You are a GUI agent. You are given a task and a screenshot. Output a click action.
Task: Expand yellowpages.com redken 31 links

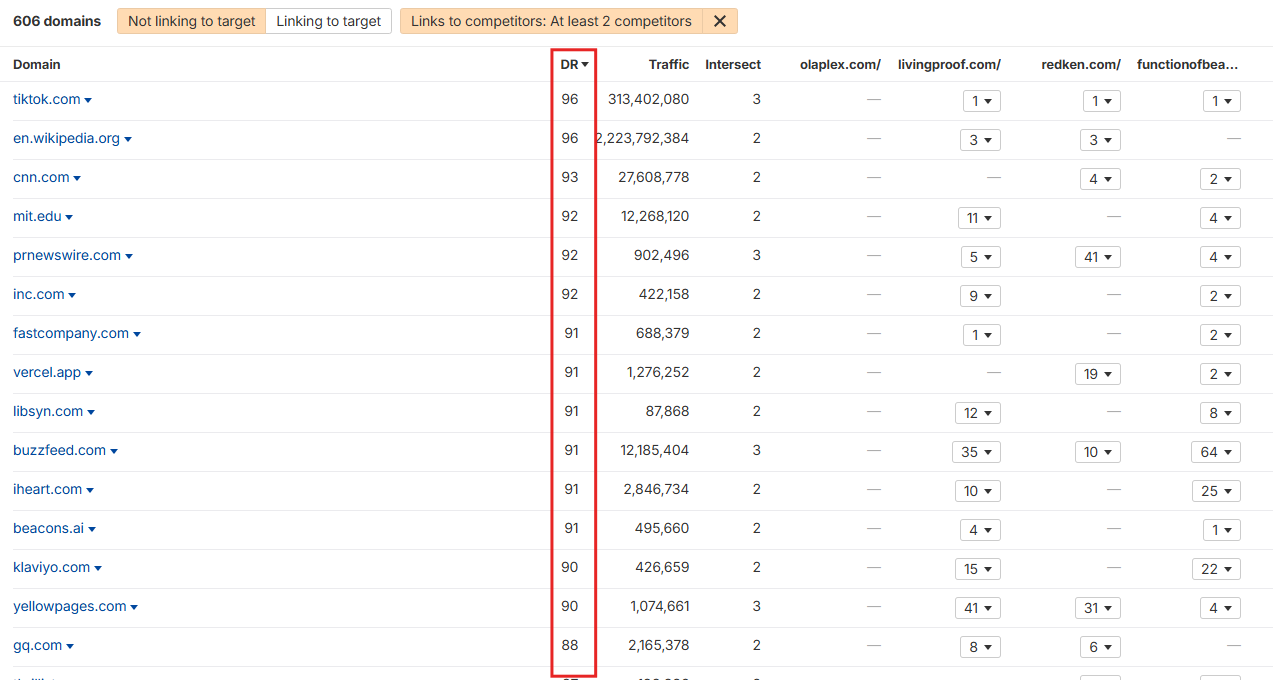tap(1098, 608)
